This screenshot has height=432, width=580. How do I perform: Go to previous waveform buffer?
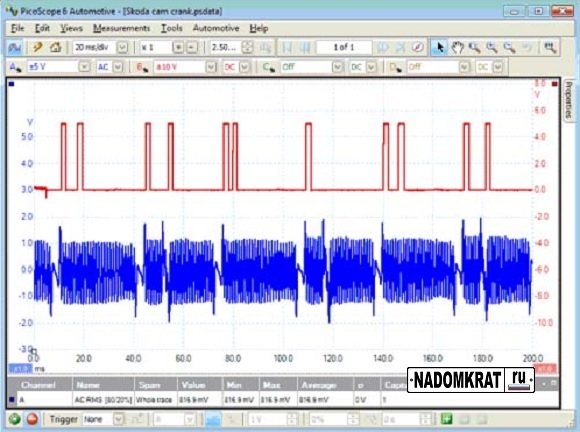coord(305,47)
